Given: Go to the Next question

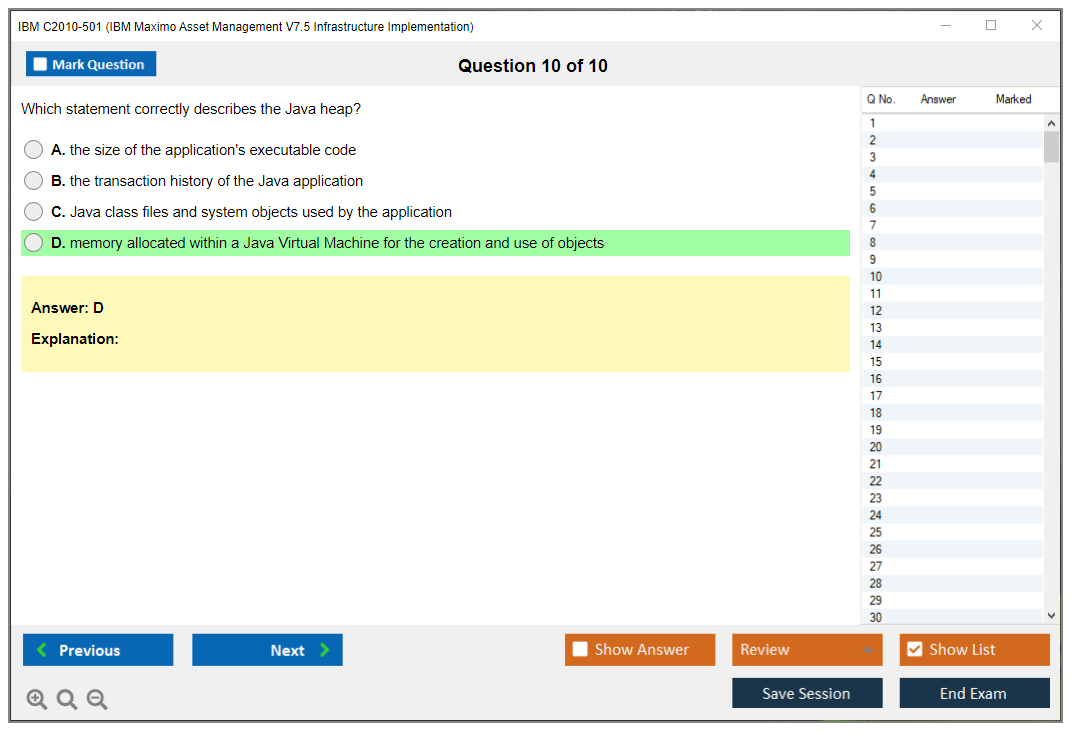Looking at the screenshot, I should (x=267, y=650).
